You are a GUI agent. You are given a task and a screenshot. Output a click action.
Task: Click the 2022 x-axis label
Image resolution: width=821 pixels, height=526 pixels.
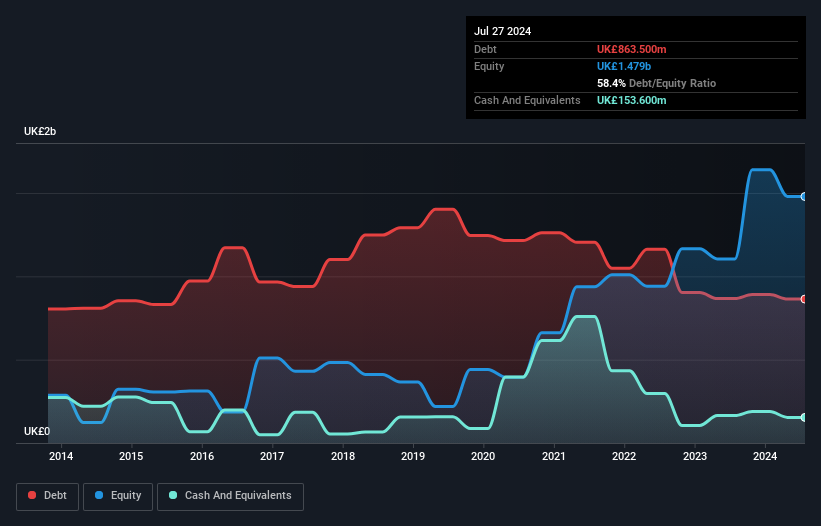tap(624, 456)
